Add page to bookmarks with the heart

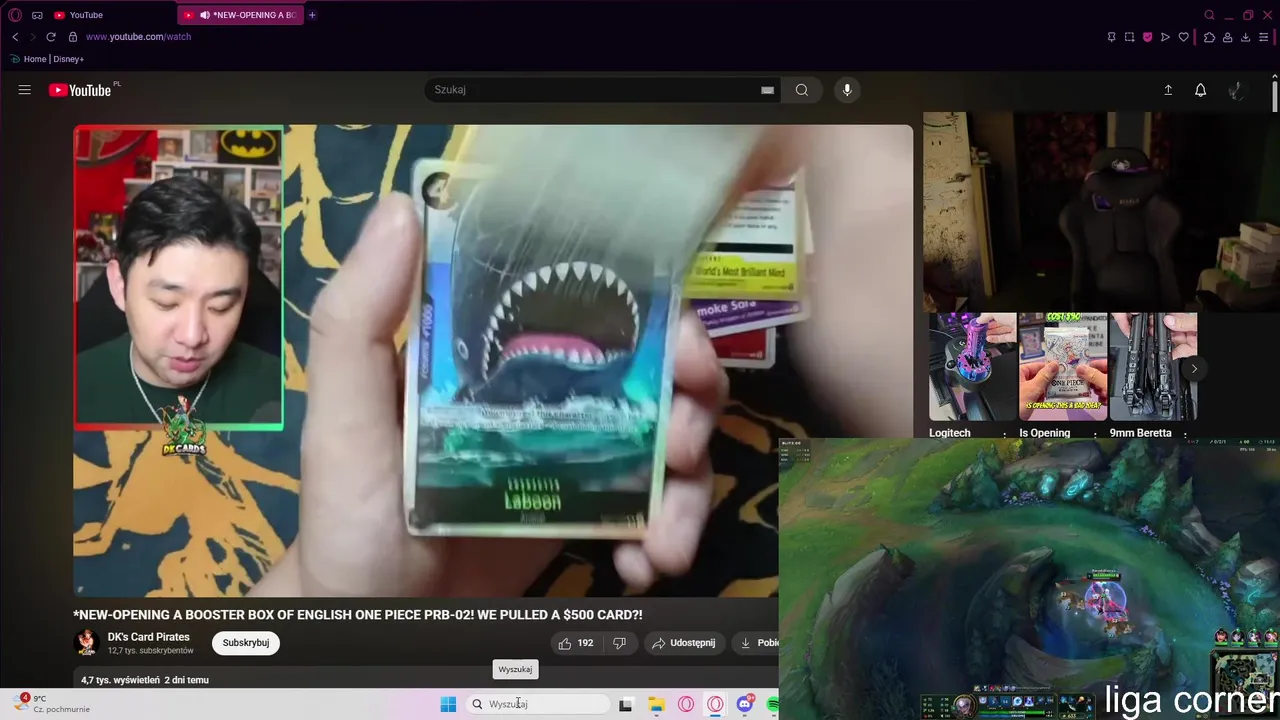click(1184, 37)
